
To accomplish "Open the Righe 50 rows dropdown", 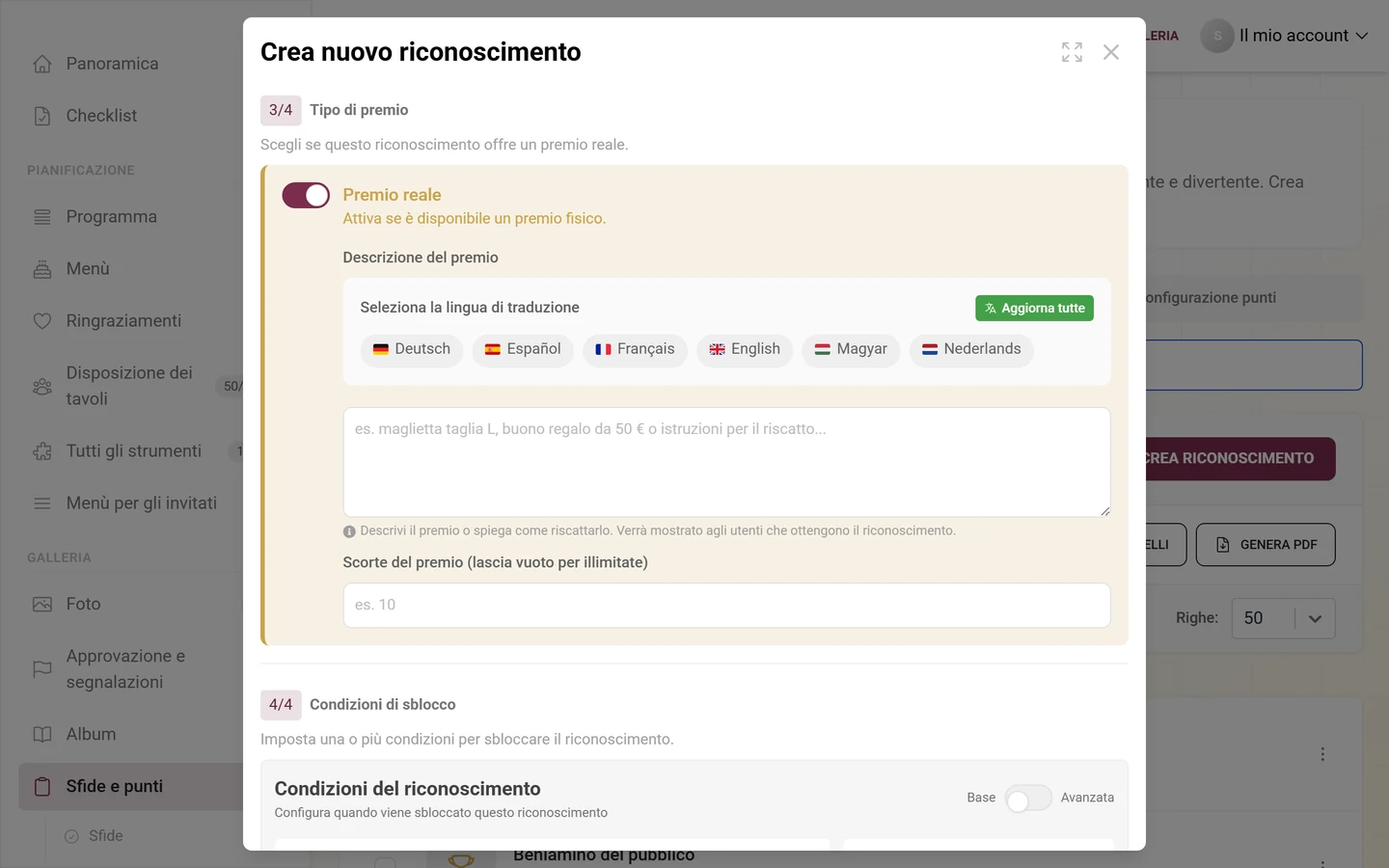I will coord(1284,618).
